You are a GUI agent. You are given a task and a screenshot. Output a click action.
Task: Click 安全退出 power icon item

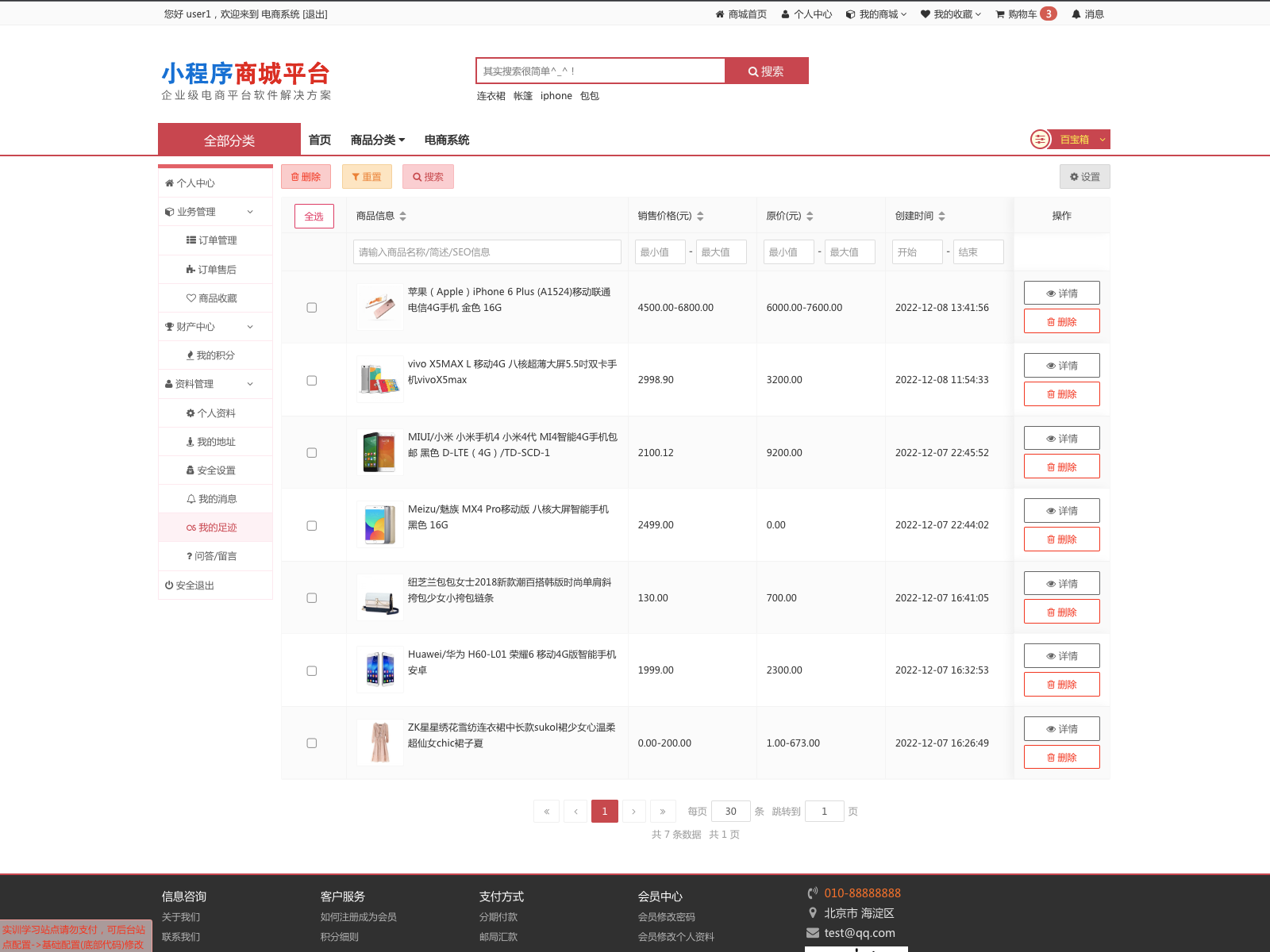[x=216, y=585]
